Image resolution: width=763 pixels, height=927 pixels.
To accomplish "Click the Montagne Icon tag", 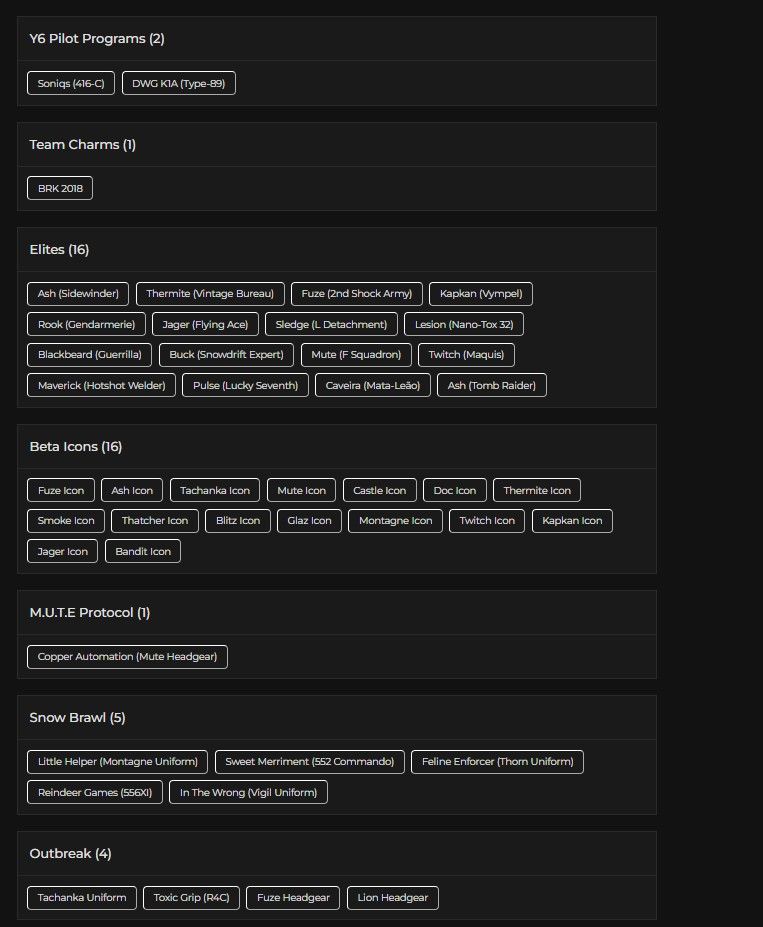I will coord(395,521).
